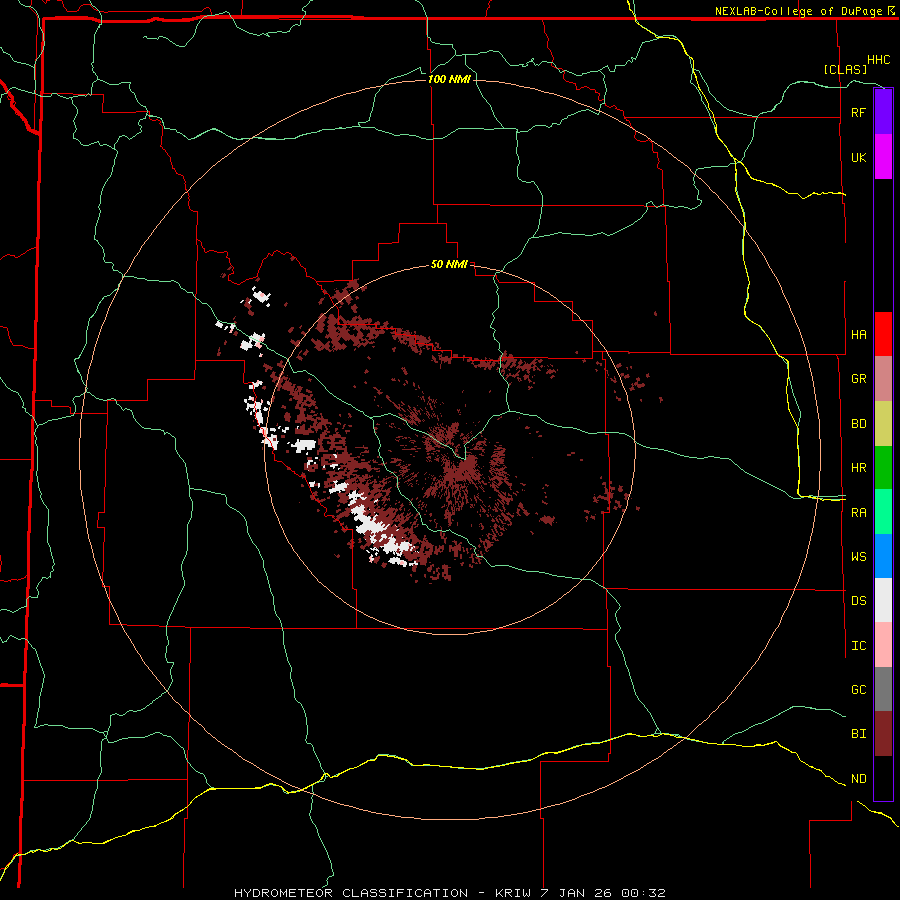
Task: Click the 'RF' legend label
Action: (x=858, y=112)
